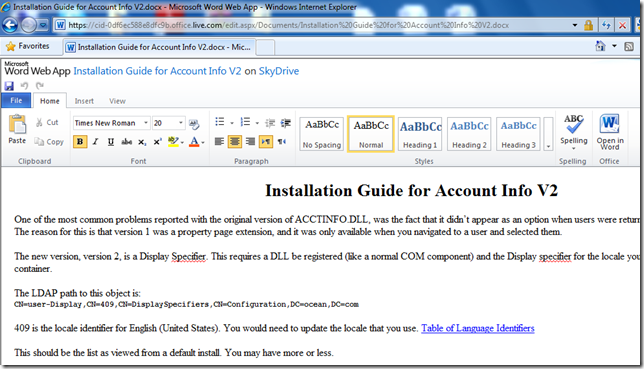Open document in Word desktop
The width and height of the screenshot is (644, 369).
pos(610,132)
